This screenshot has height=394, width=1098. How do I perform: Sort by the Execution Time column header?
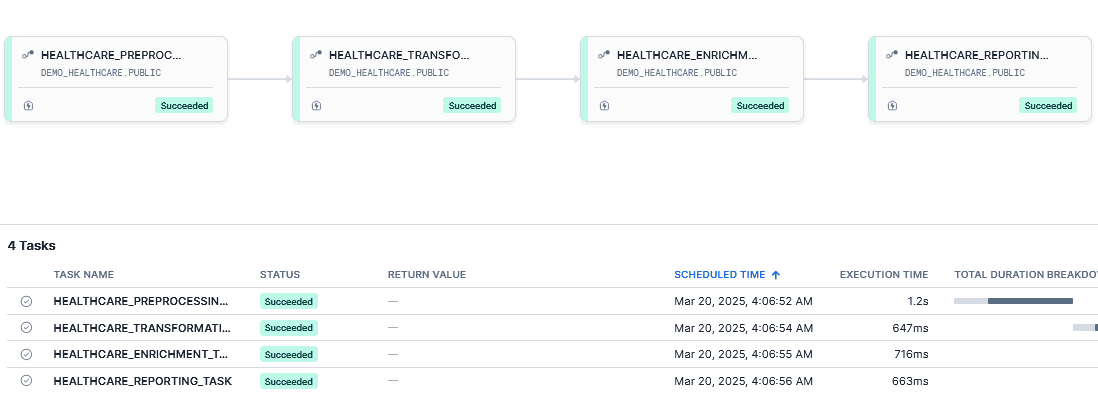[x=884, y=274]
